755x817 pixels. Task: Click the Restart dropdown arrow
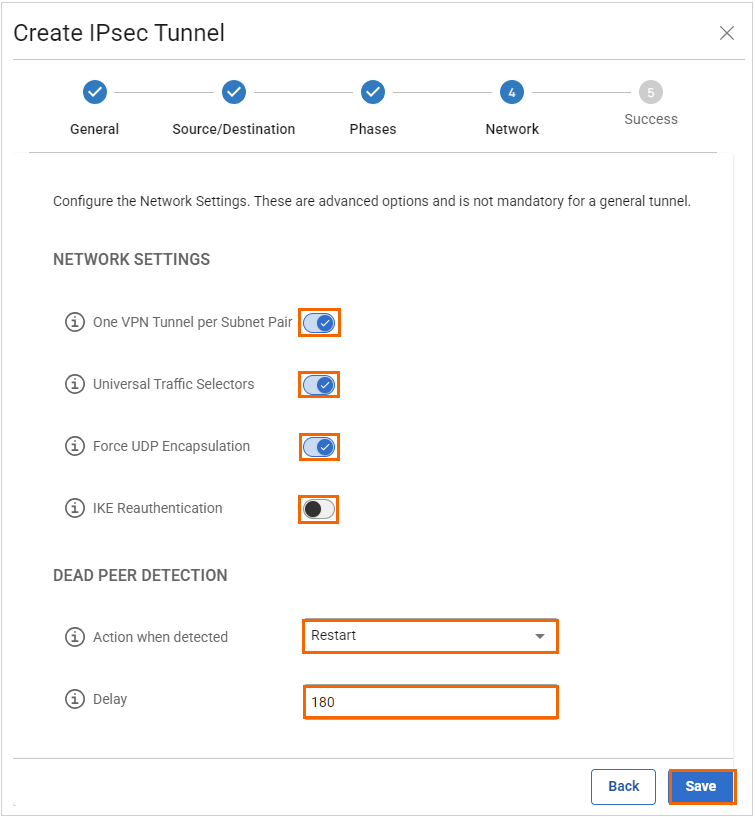[540, 636]
